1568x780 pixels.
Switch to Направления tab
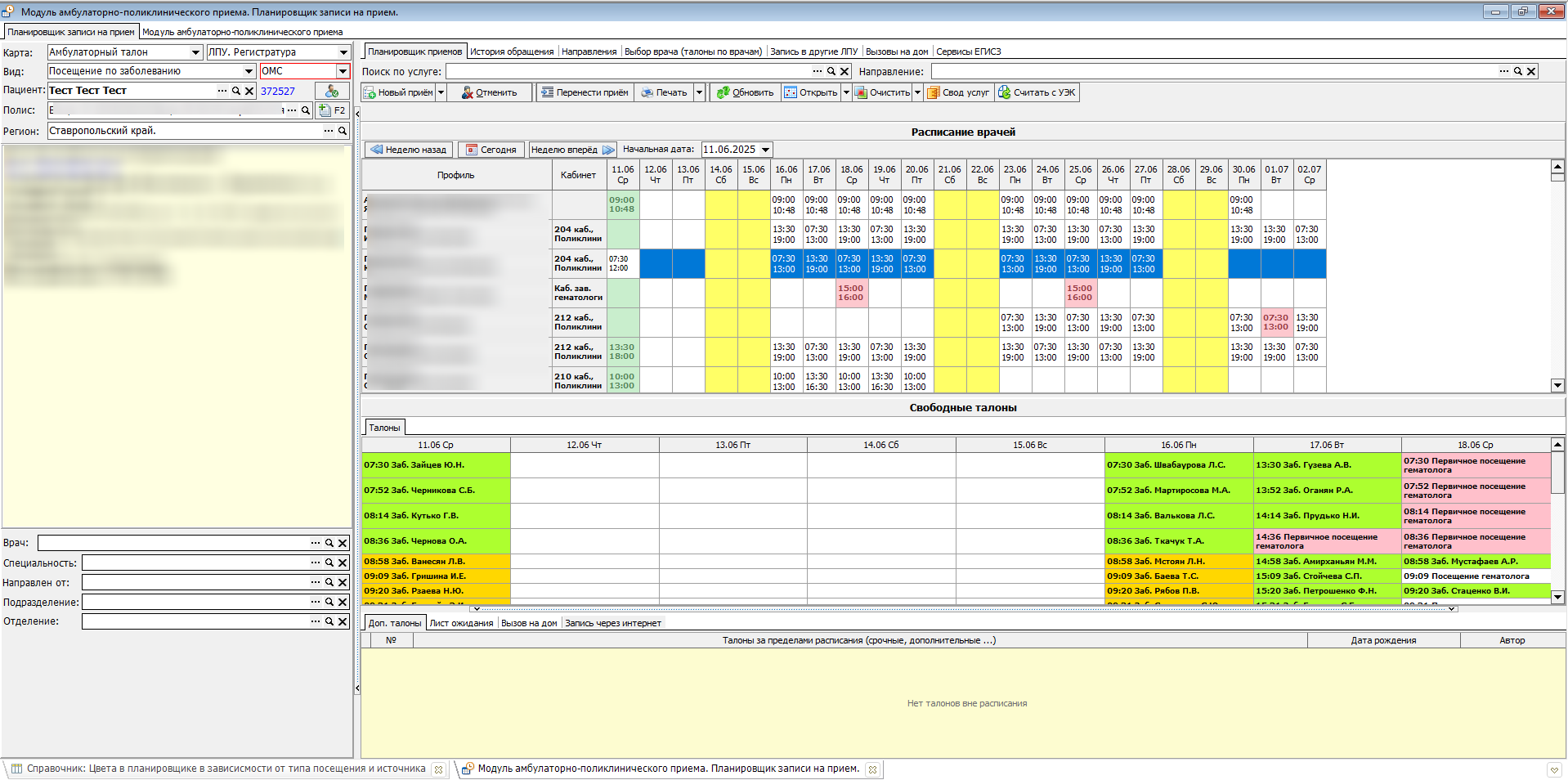[589, 52]
